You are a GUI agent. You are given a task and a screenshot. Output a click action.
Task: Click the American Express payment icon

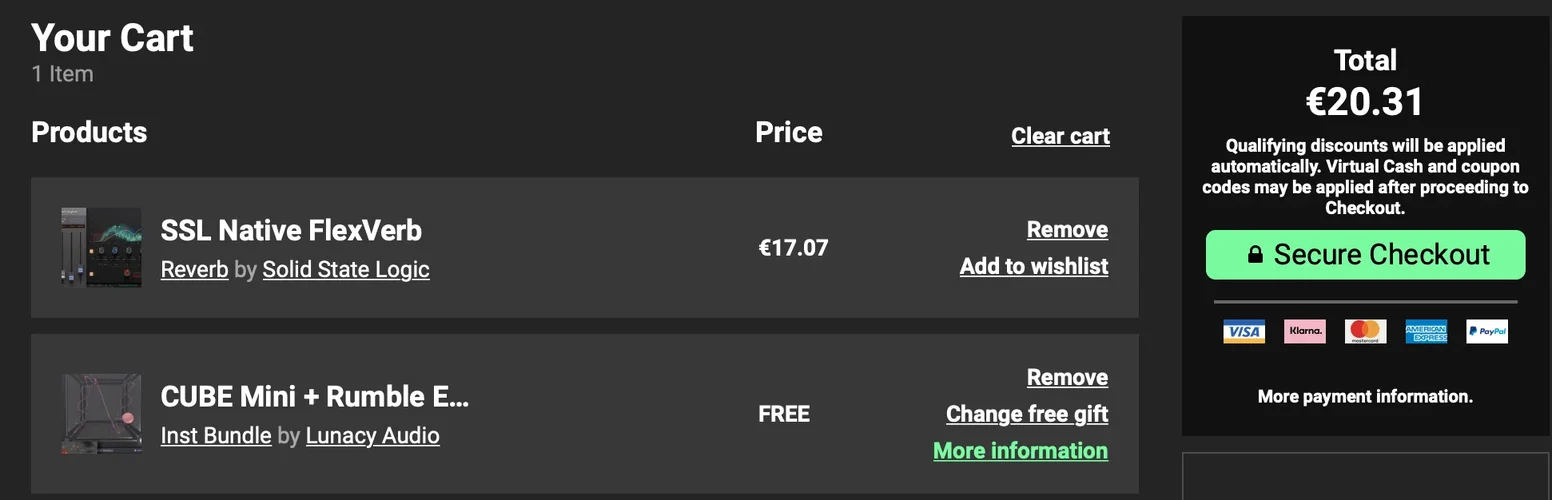pyautogui.click(x=1426, y=332)
